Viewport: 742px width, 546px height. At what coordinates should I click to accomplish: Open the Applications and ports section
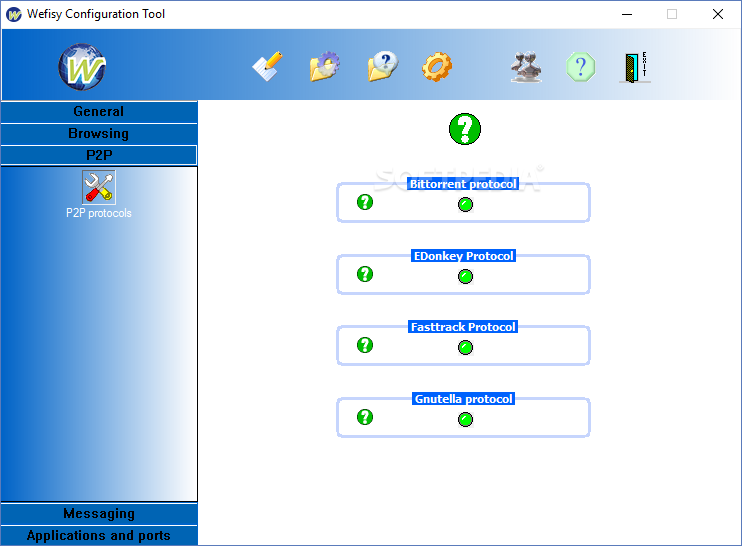pyautogui.click(x=99, y=536)
